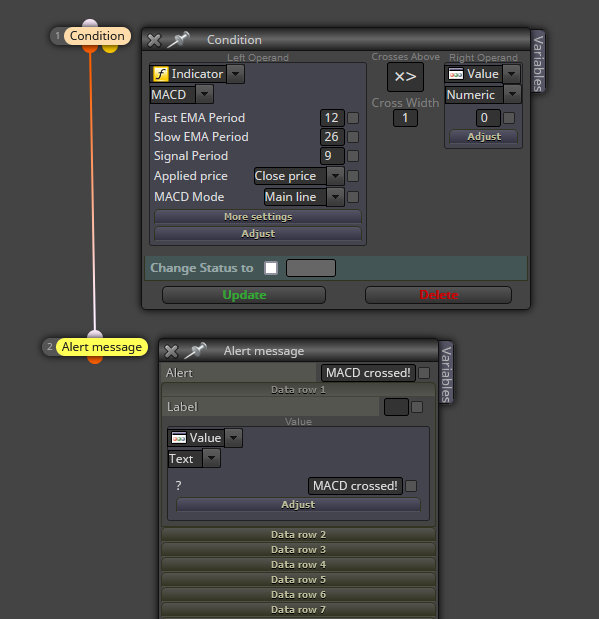This screenshot has width=599, height=619.
Task: Edit the Alert text MACD crossed!
Action: (368, 373)
